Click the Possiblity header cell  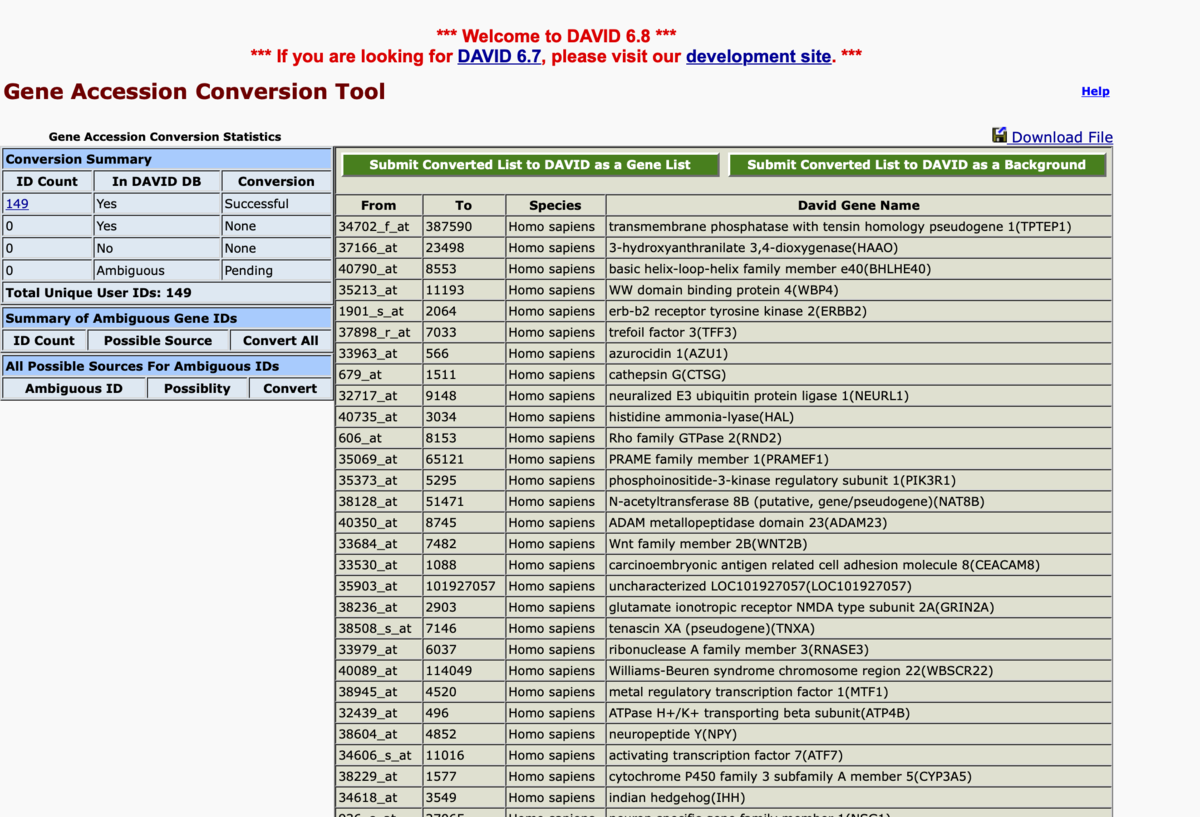coord(198,389)
